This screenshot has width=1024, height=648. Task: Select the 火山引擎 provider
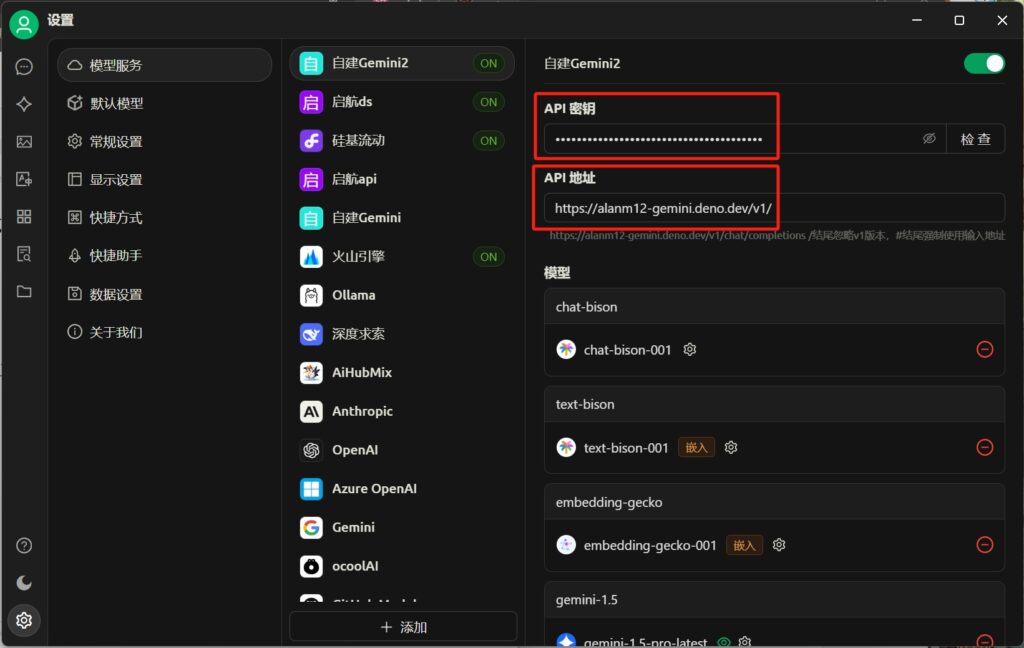[402, 257]
